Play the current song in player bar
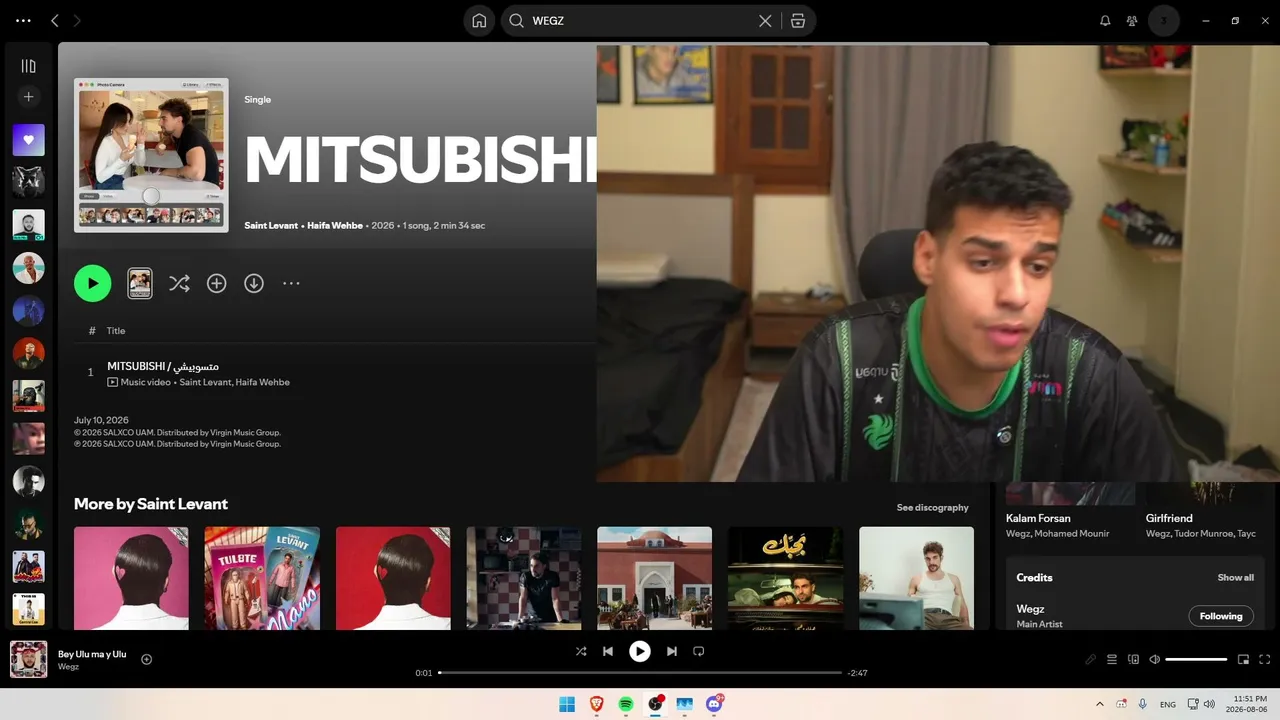This screenshot has height=720, width=1280. click(640, 651)
